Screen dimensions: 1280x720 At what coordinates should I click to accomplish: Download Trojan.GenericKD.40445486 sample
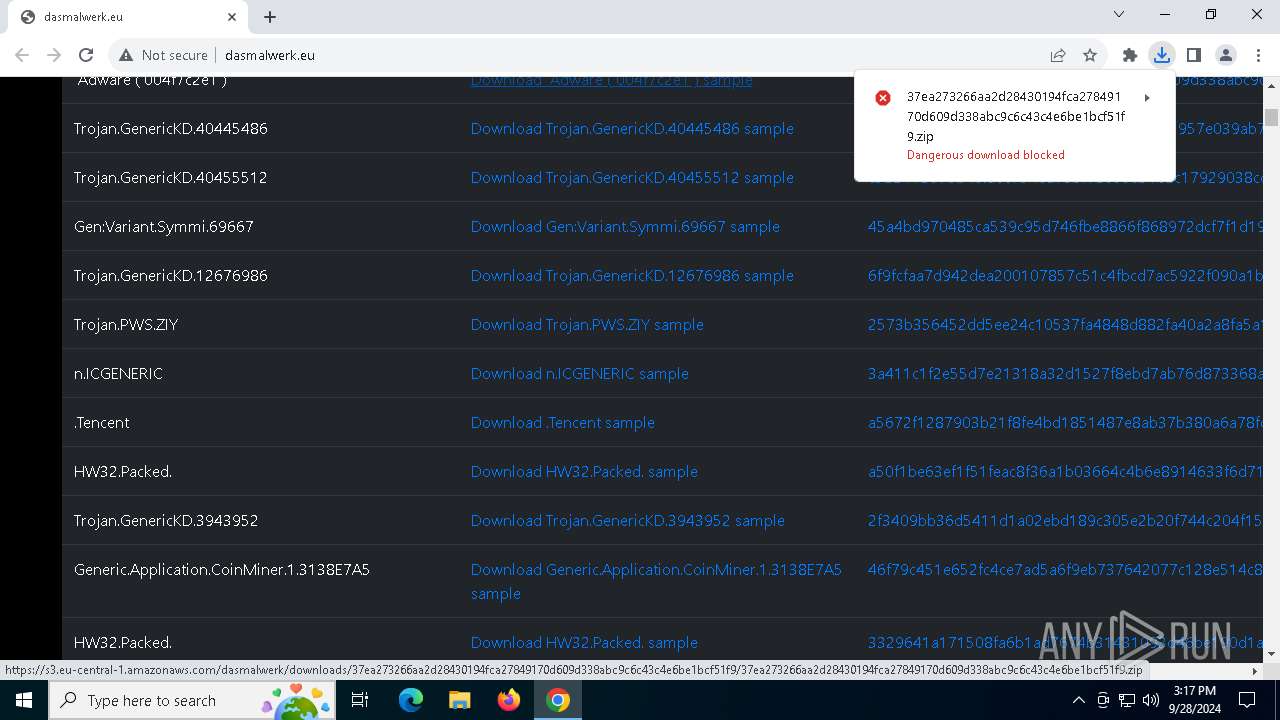pos(632,128)
